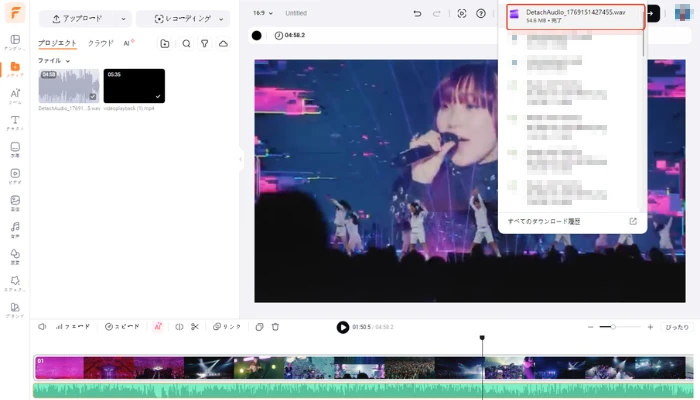Switch to the AI tab in the media panel
The height and width of the screenshot is (400, 700).
129,43
